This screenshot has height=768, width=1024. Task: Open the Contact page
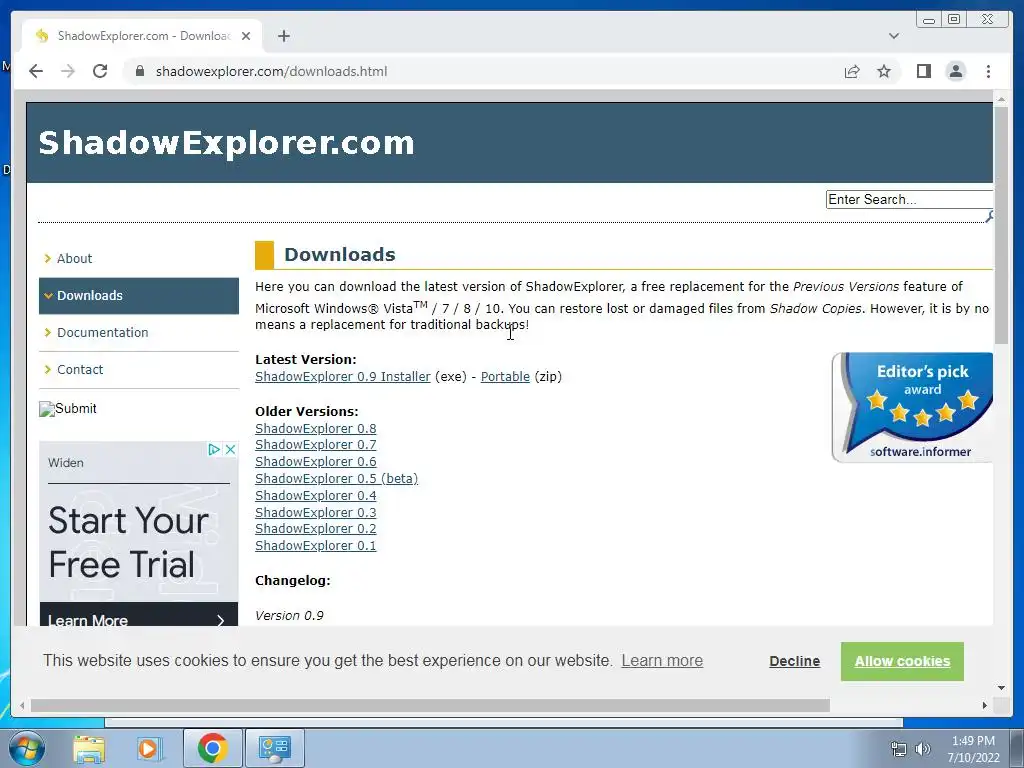(x=80, y=370)
